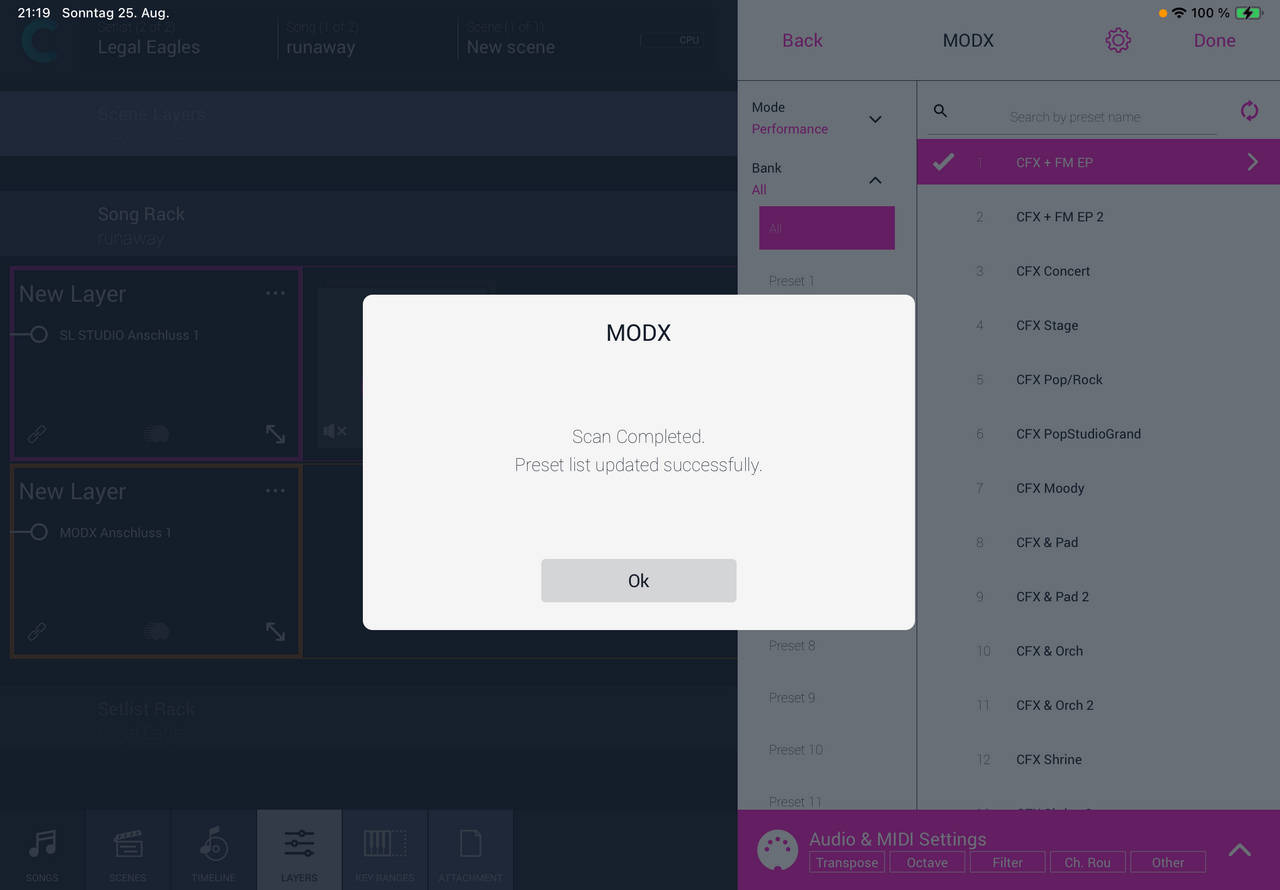Select the Preset 8 bank

tap(791, 645)
